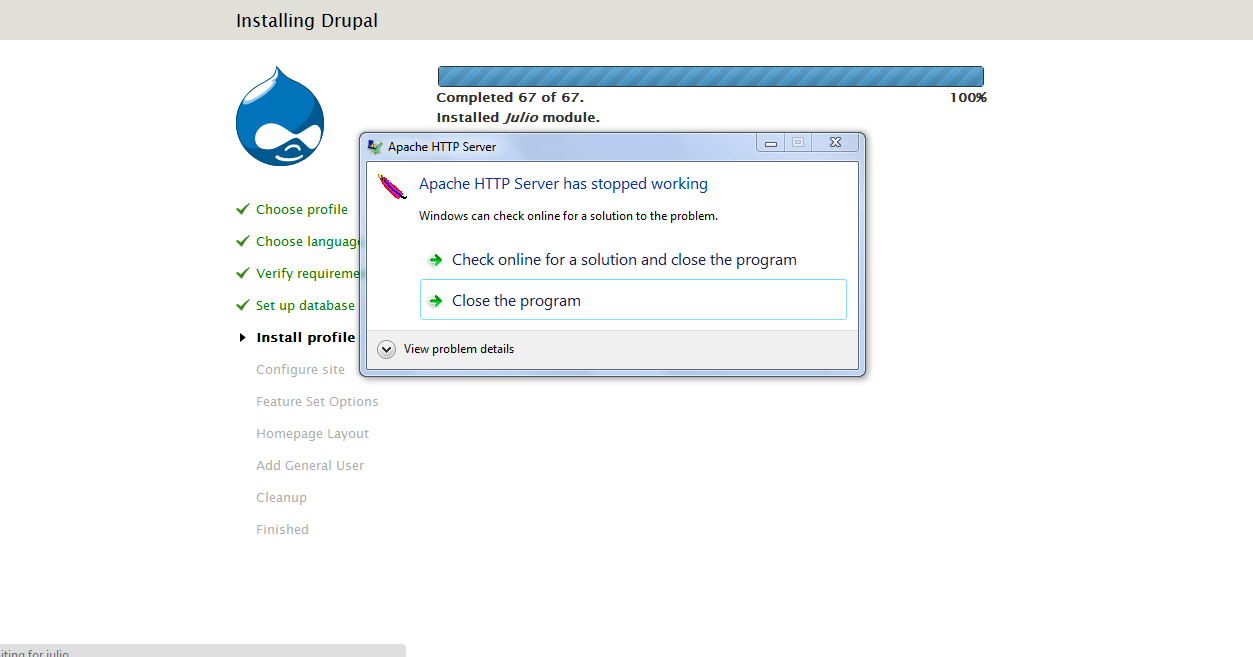Viewport: 1253px width, 657px height.
Task: Choose Check online for a solution and close
Action: pyautogui.click(x=633, y=260)
